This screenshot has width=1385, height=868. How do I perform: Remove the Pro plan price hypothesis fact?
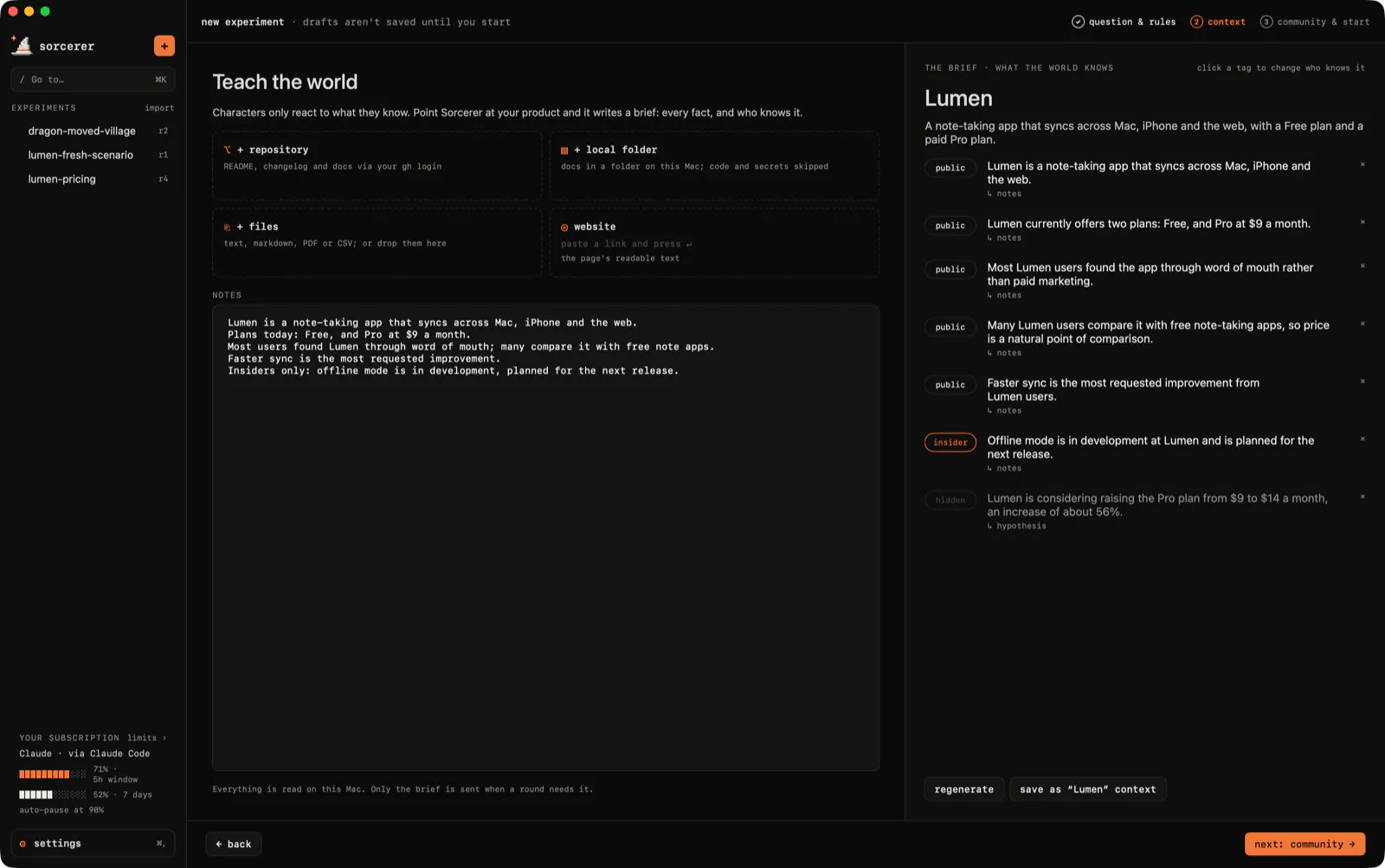1362,497
